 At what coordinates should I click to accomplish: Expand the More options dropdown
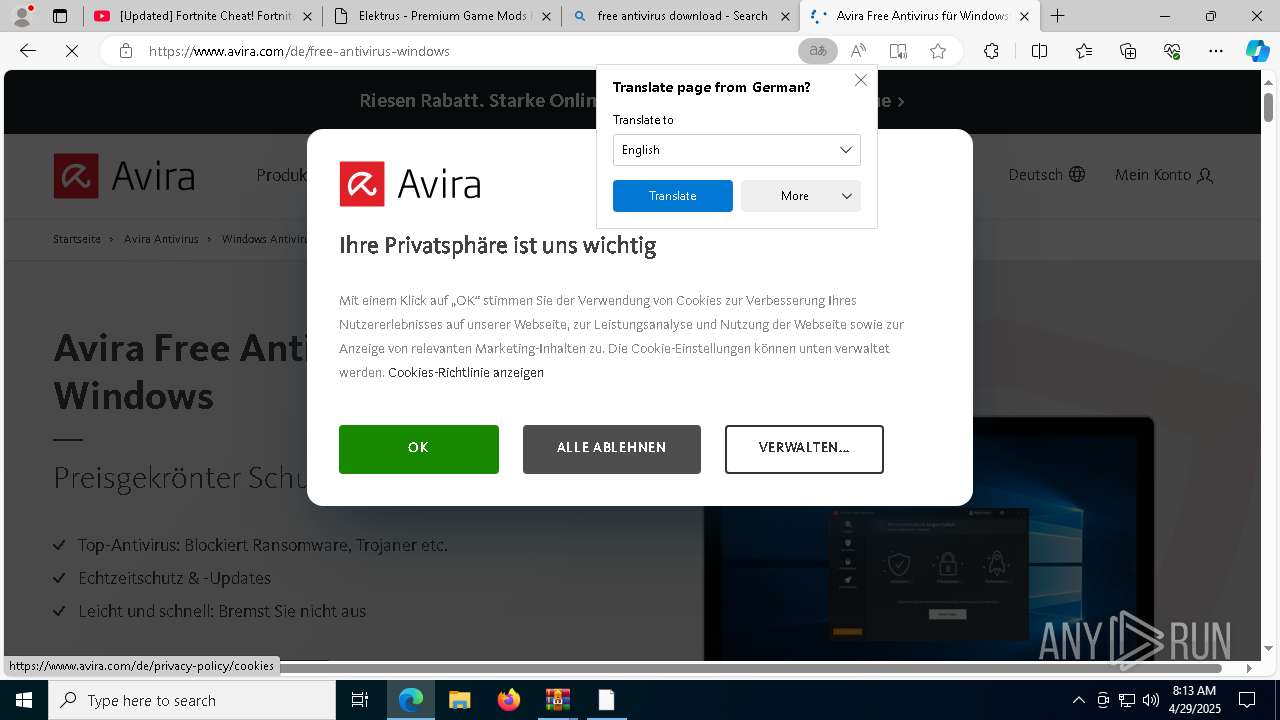click(801, 196)
